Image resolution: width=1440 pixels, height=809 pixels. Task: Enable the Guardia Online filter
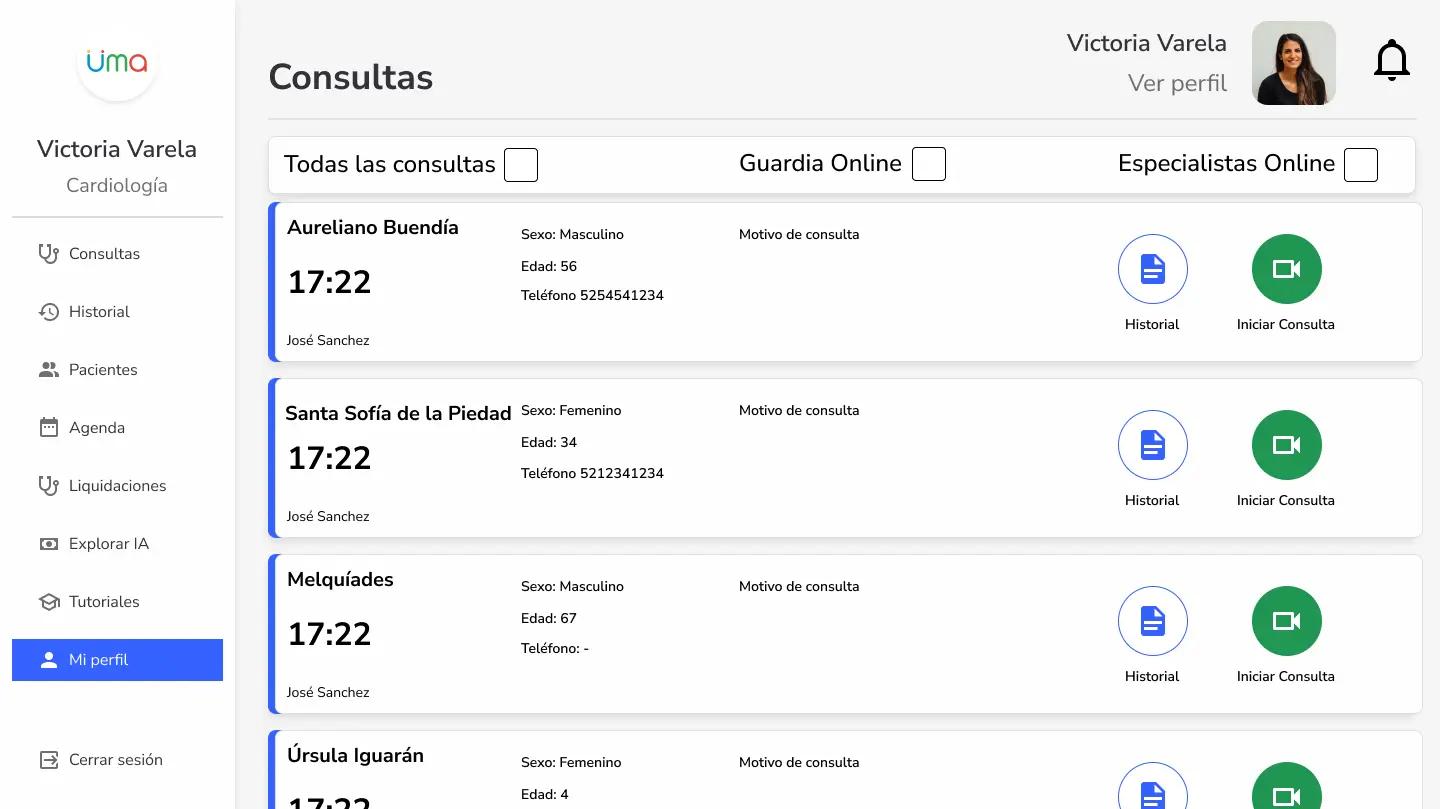pos(928,164)
